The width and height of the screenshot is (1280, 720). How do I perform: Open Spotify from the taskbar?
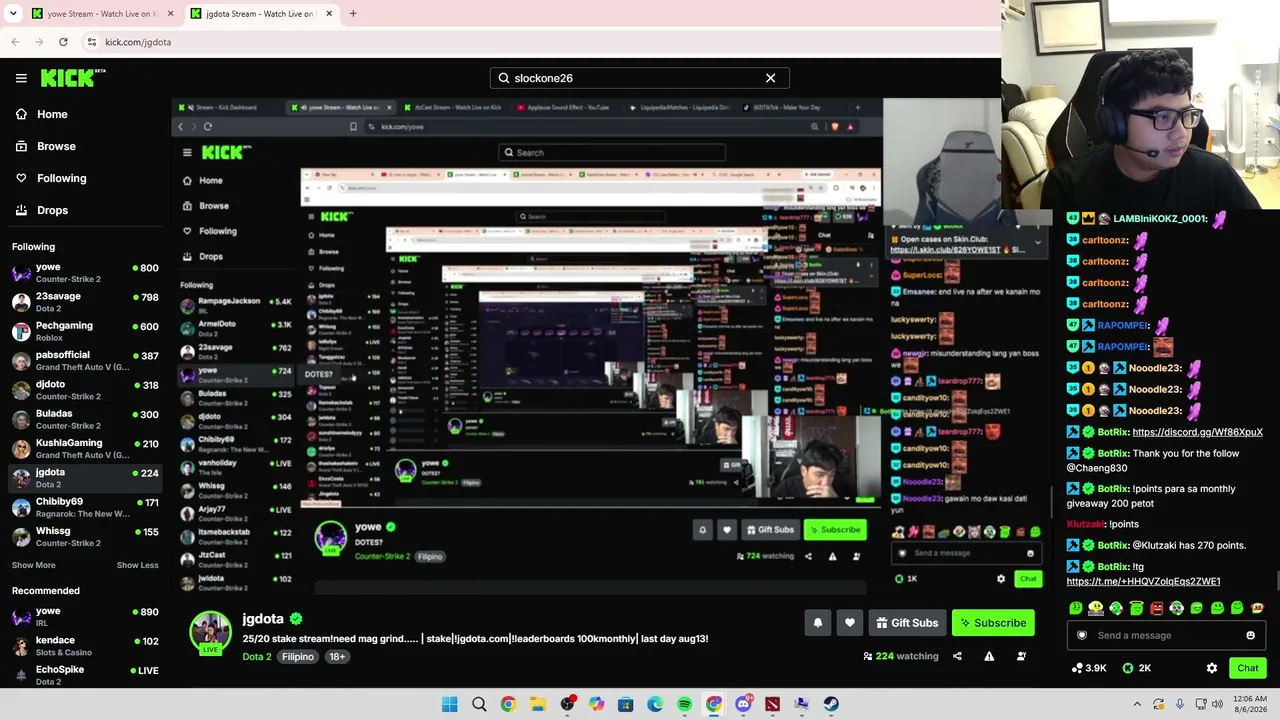pyautogui.click(x=684, y=704)
